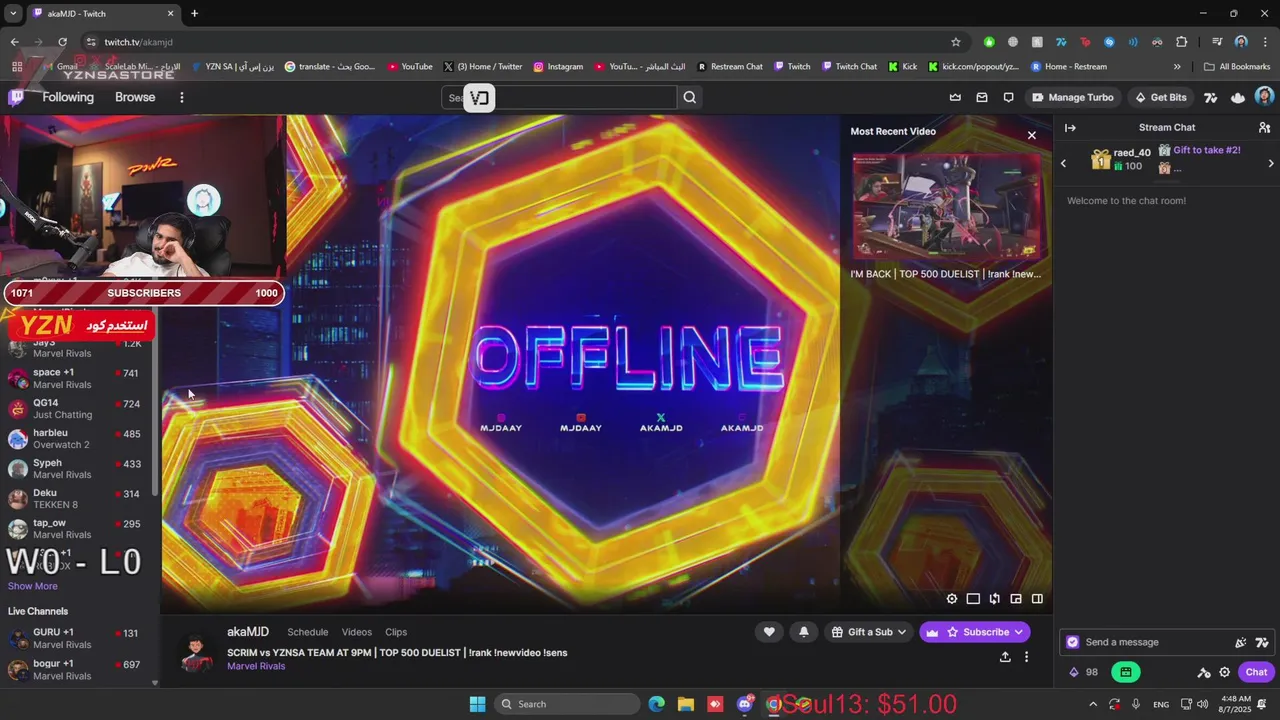This screenshot has width=1280, height=720.
Task: Open akaMJD Clips tab
Action: [x=396, y=632]
